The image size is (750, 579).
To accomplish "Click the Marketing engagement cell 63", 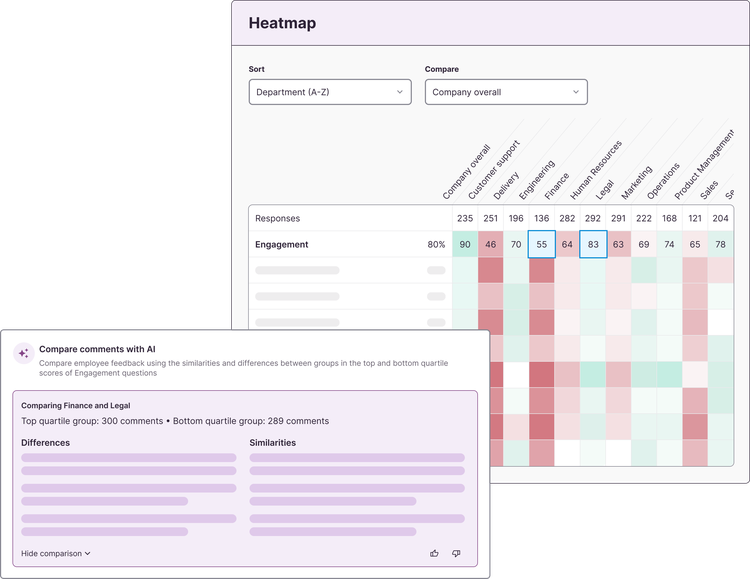I will click(x=618, y=244).
